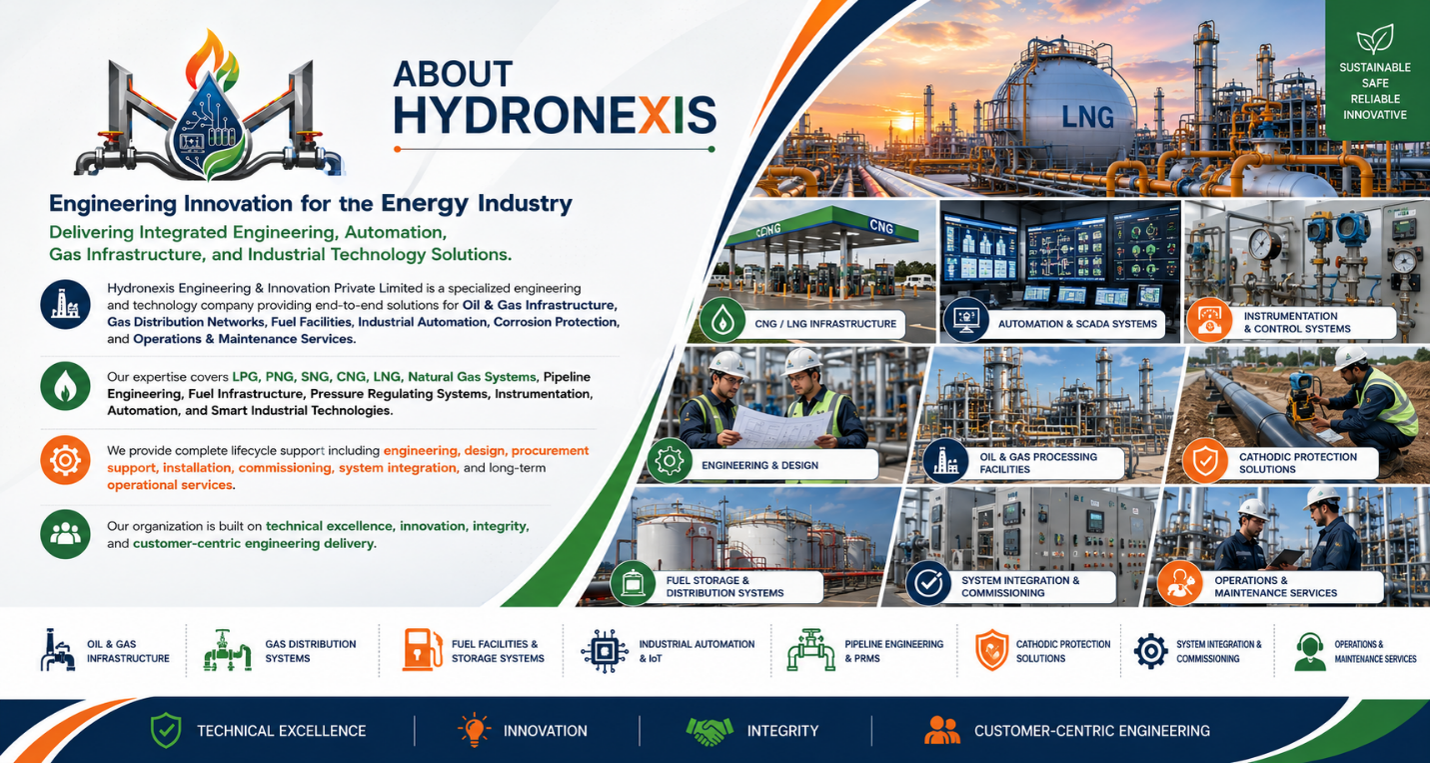1430x763 pixels.
Task: Click the Integrity handshake icon
Action: 710,731
